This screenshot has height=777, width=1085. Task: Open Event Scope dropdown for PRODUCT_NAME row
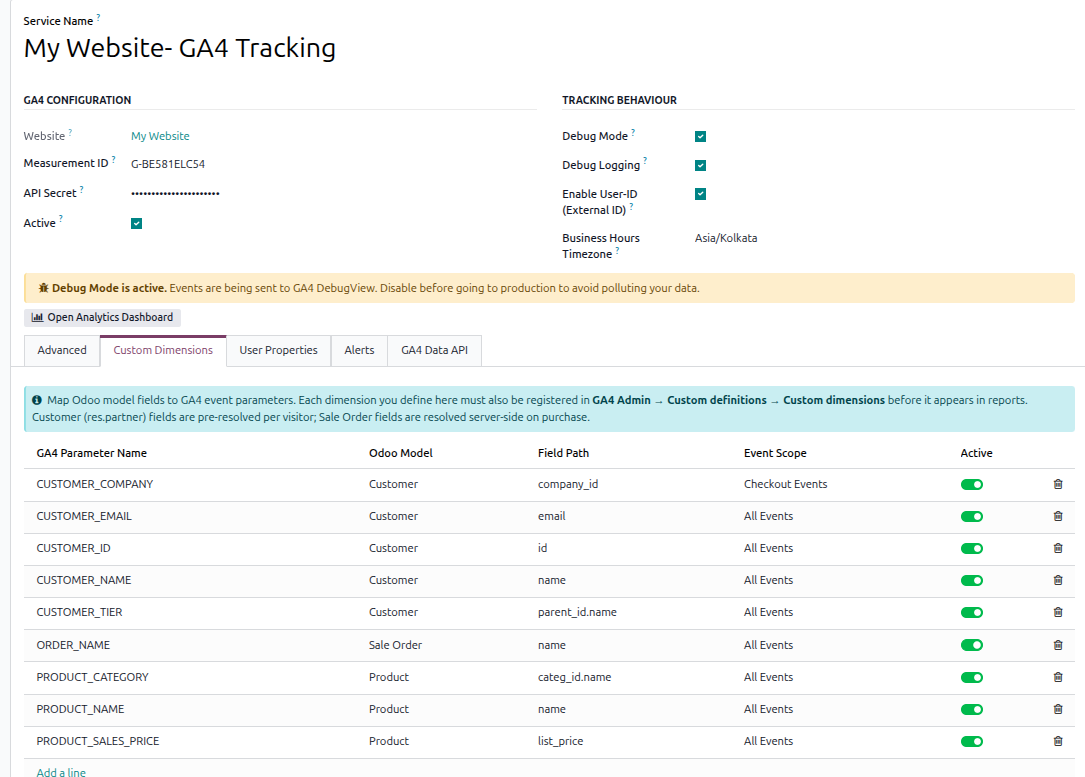(x=768, y=709)
